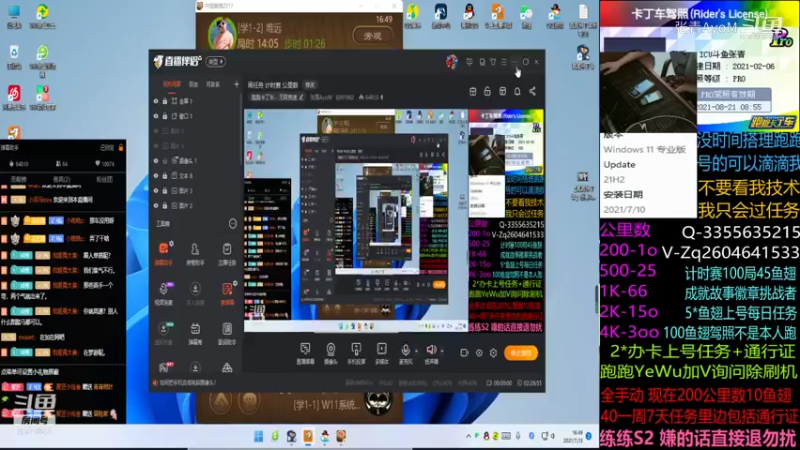The height and width of the screenshot is (450, 800).
Task: Toggle visibility of the 文本8 source
Action: click(156, 176)
